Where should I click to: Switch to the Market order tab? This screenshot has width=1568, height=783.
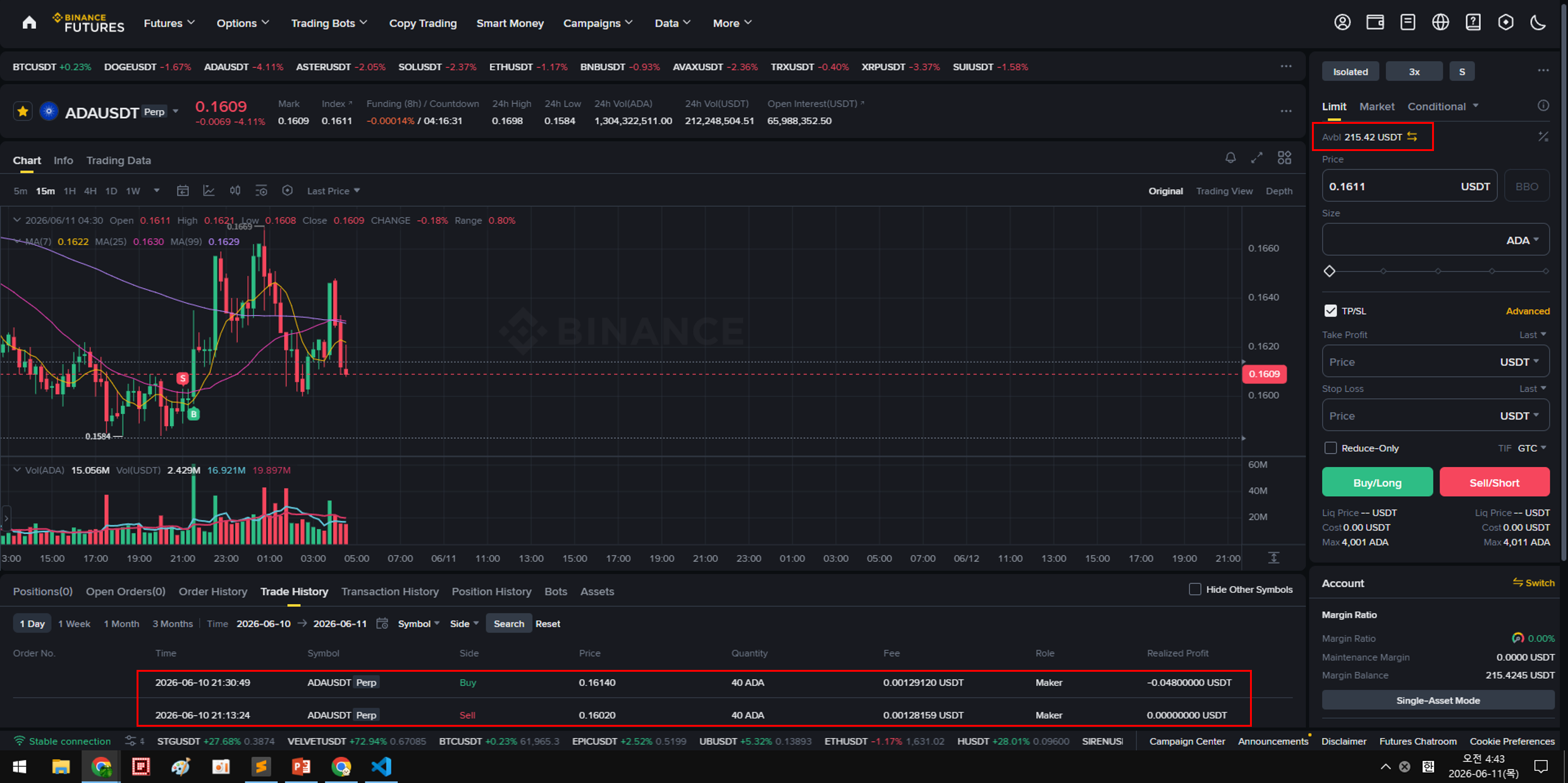(1376, 106)
